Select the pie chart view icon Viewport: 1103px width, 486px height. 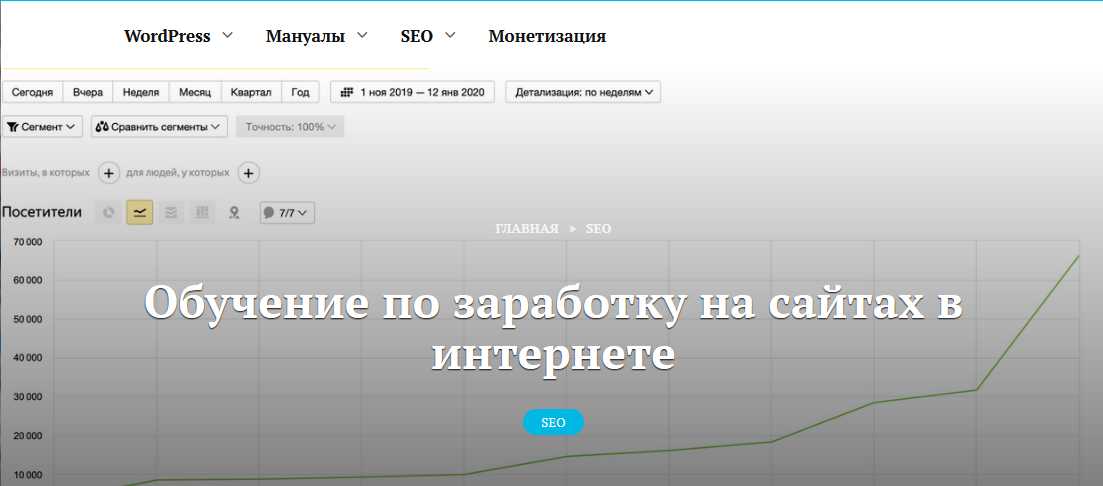coord(108,212)
